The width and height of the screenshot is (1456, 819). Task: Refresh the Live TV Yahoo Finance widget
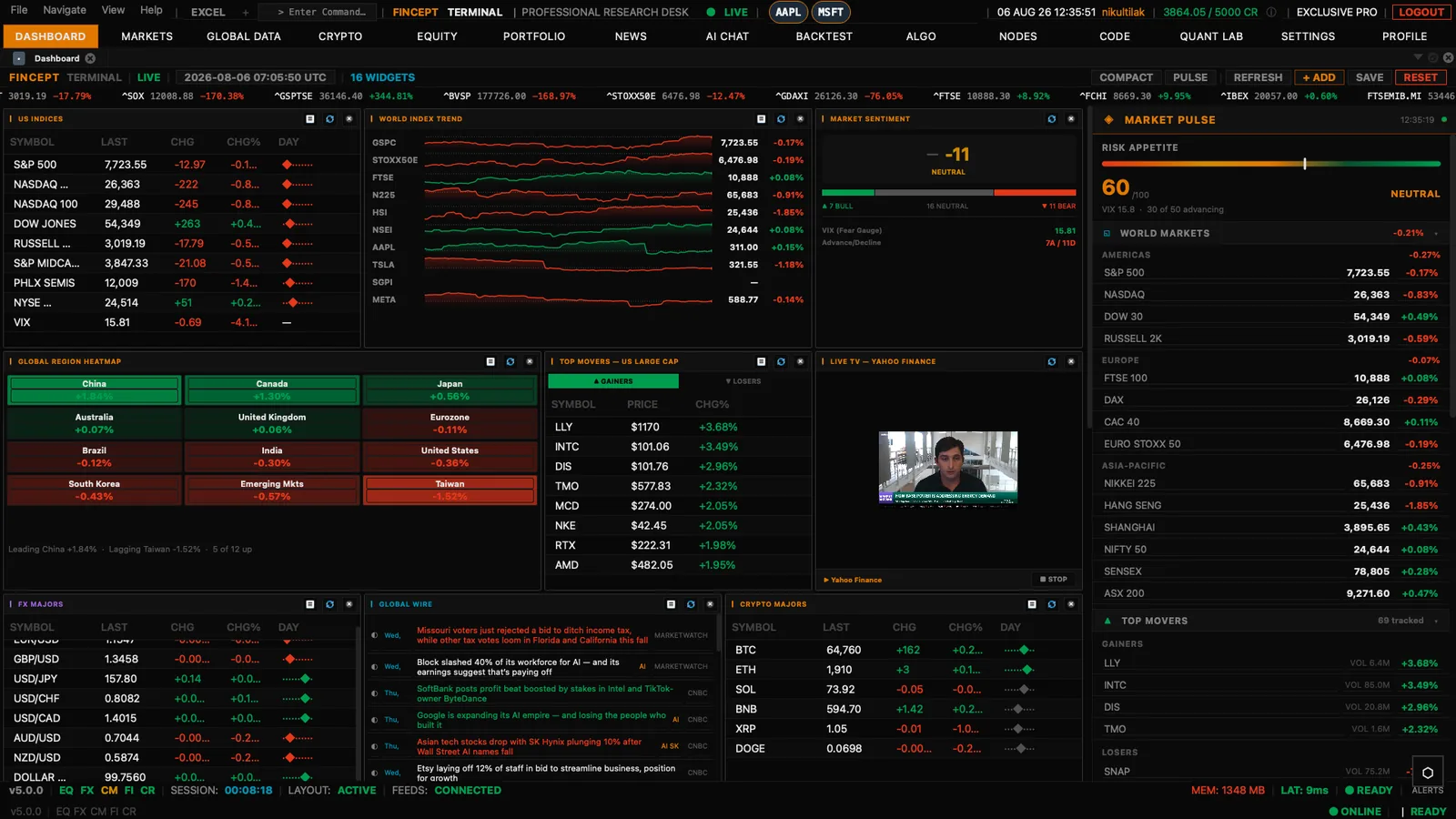click(1052, 361)
